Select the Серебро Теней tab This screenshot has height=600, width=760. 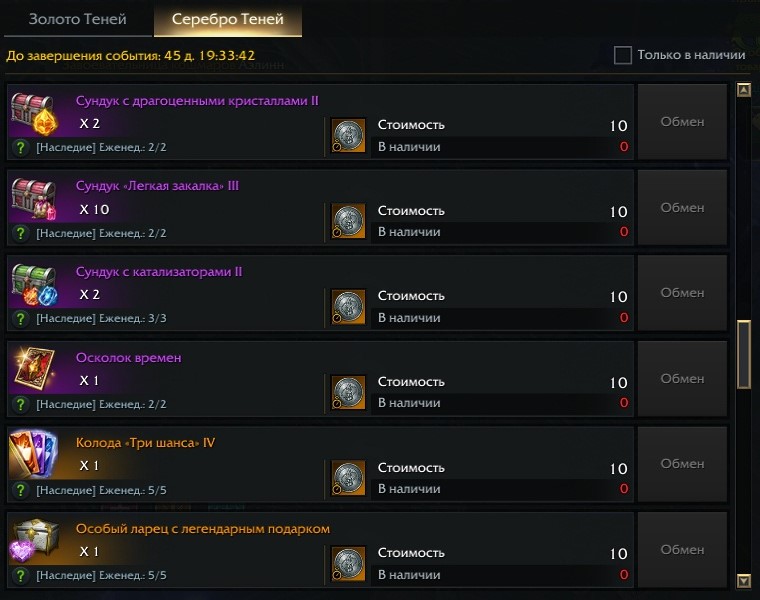[x=227, y=19]
